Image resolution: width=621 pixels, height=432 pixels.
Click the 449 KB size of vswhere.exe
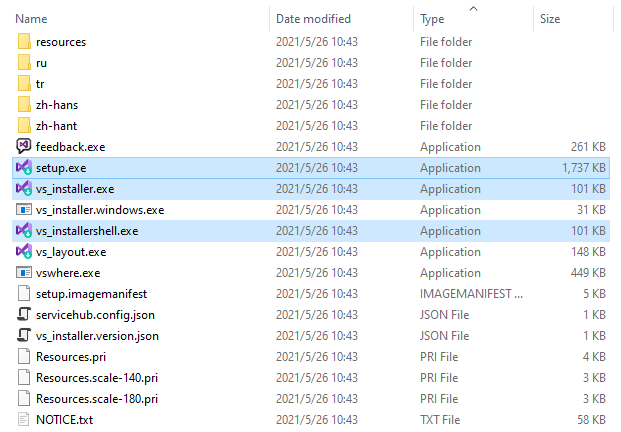tap(588, 272)
